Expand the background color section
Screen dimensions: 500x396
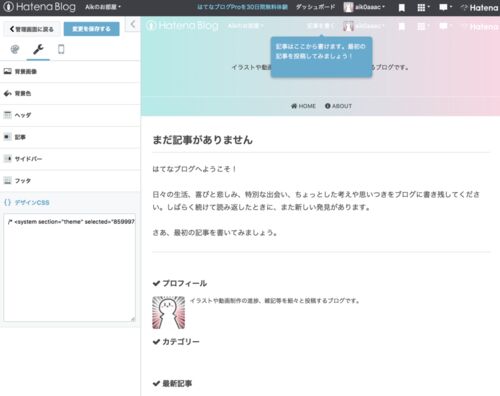(70, 93)
